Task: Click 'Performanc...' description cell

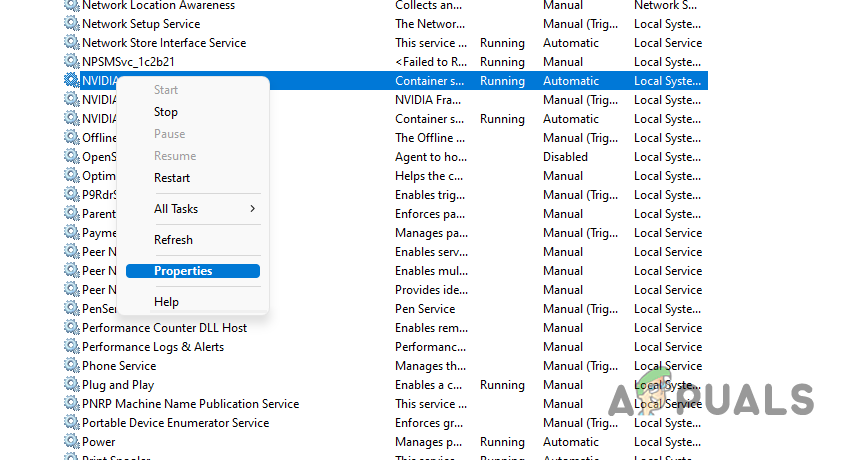Action: click(430, 347)
